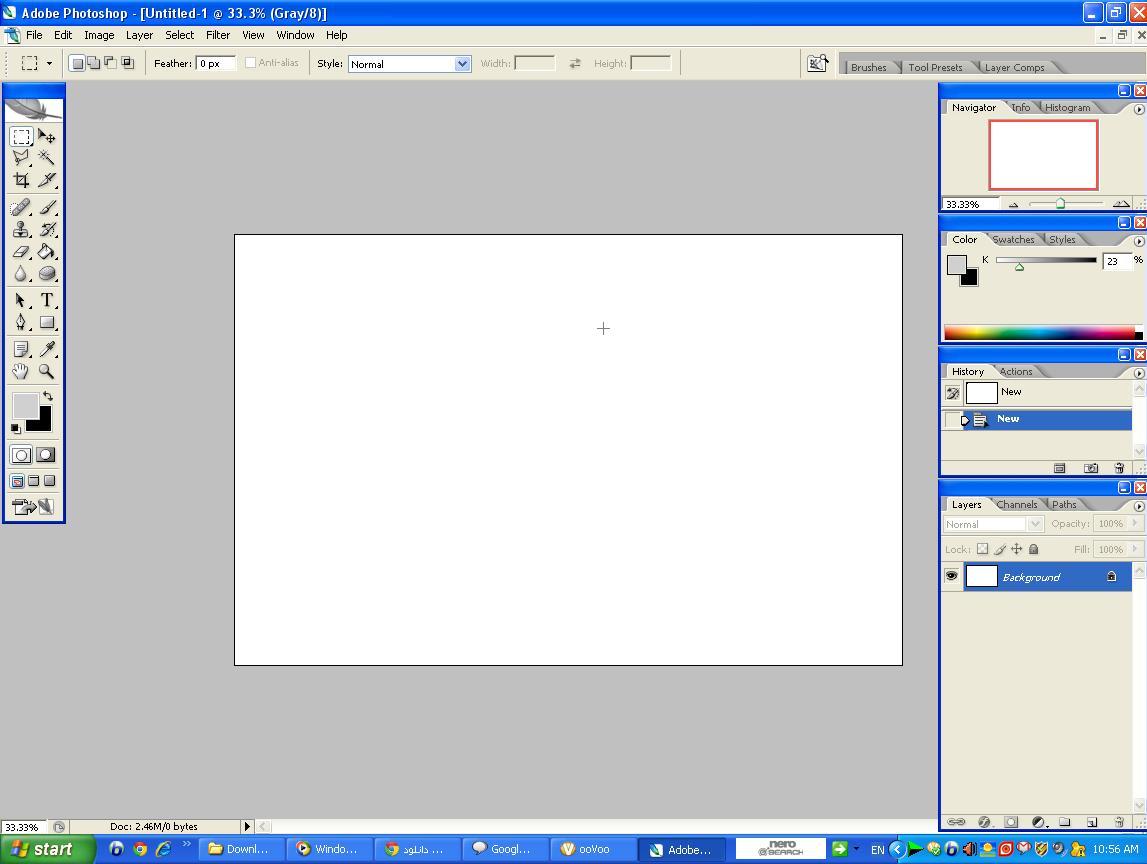
Task: Switch to the Actions tab
Action: (1016, 372)
